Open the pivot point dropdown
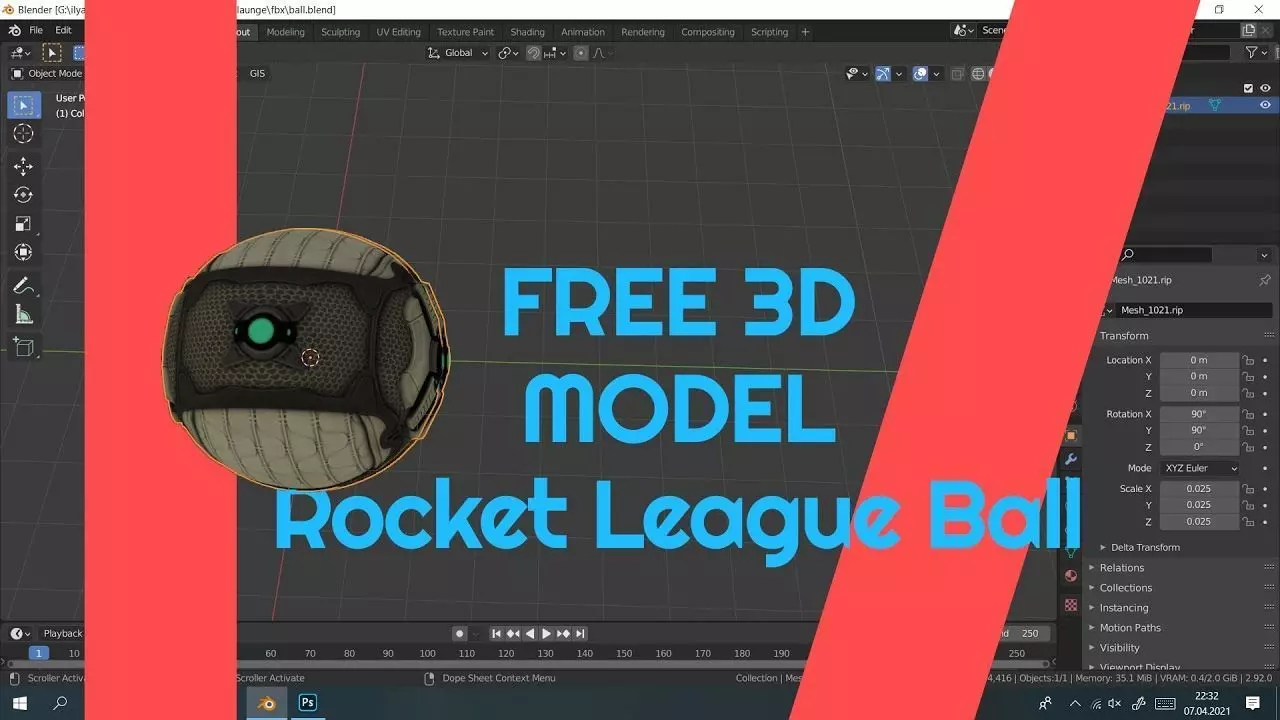The image size is (1280, 720). 508,53
